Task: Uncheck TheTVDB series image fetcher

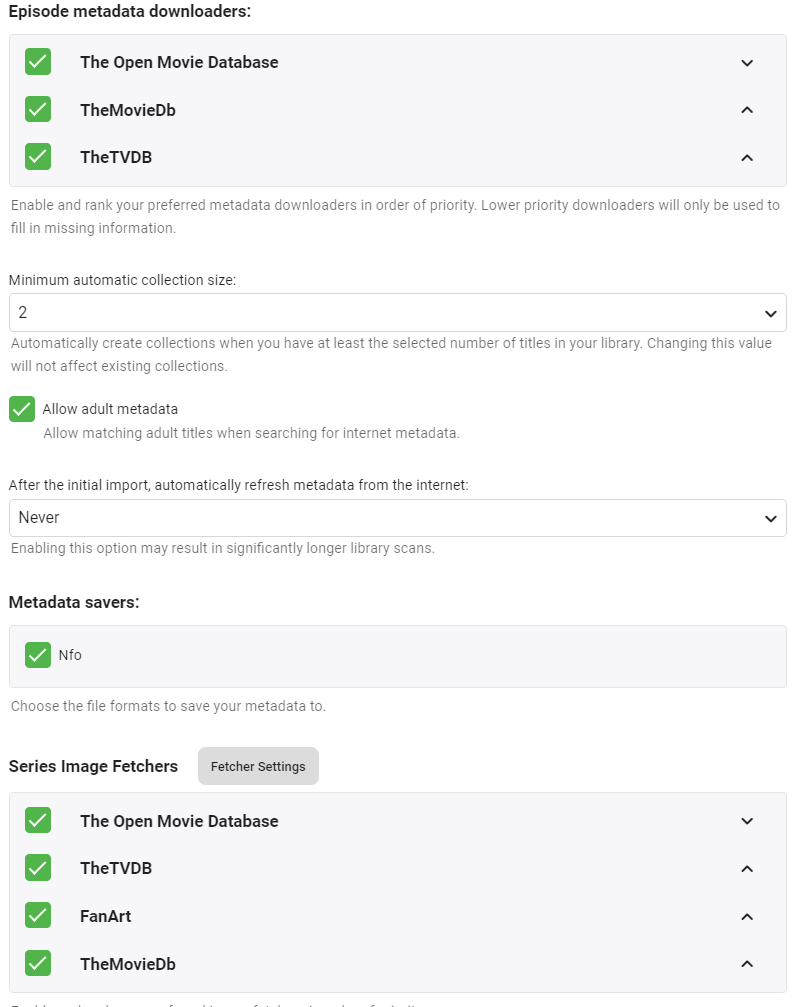Action: point(38,869)
